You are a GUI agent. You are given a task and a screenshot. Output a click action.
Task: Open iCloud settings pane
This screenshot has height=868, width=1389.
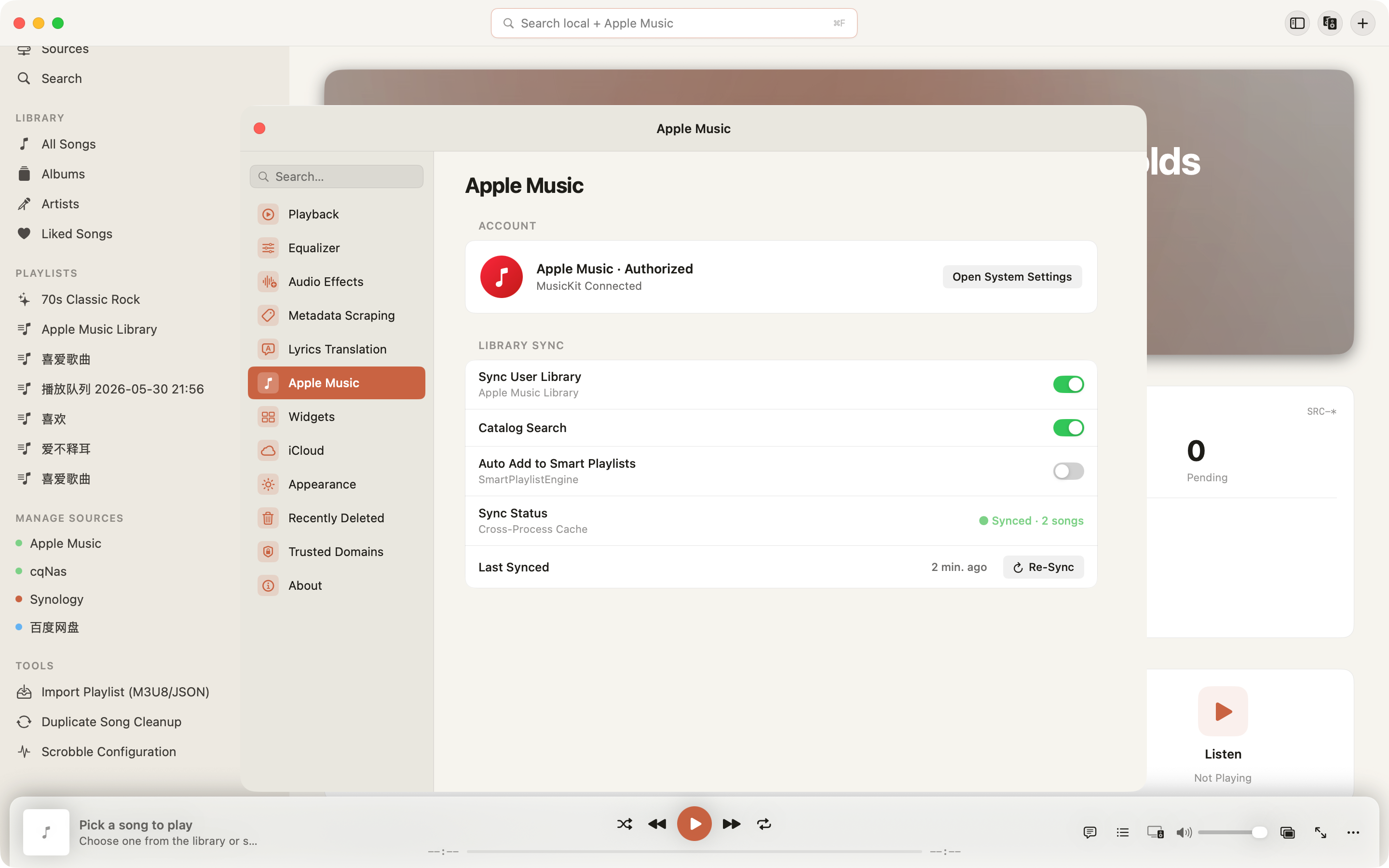pos(336,451)
